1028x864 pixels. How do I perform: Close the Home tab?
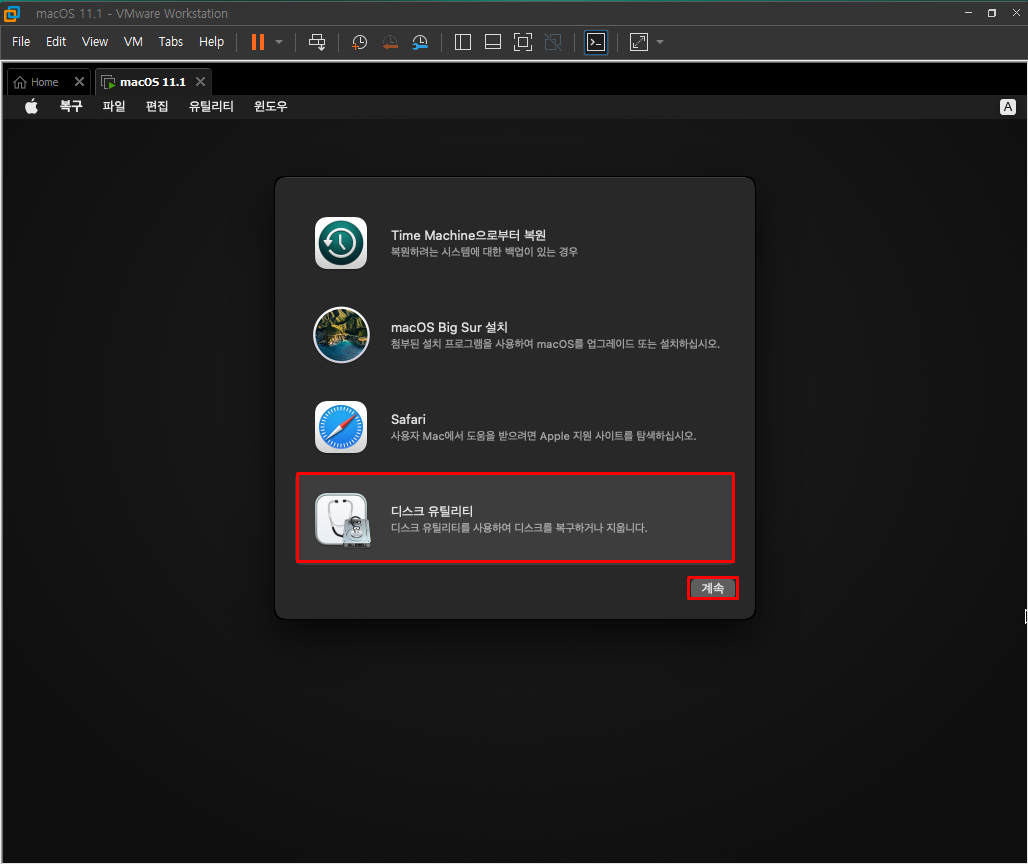pos(79,81)
